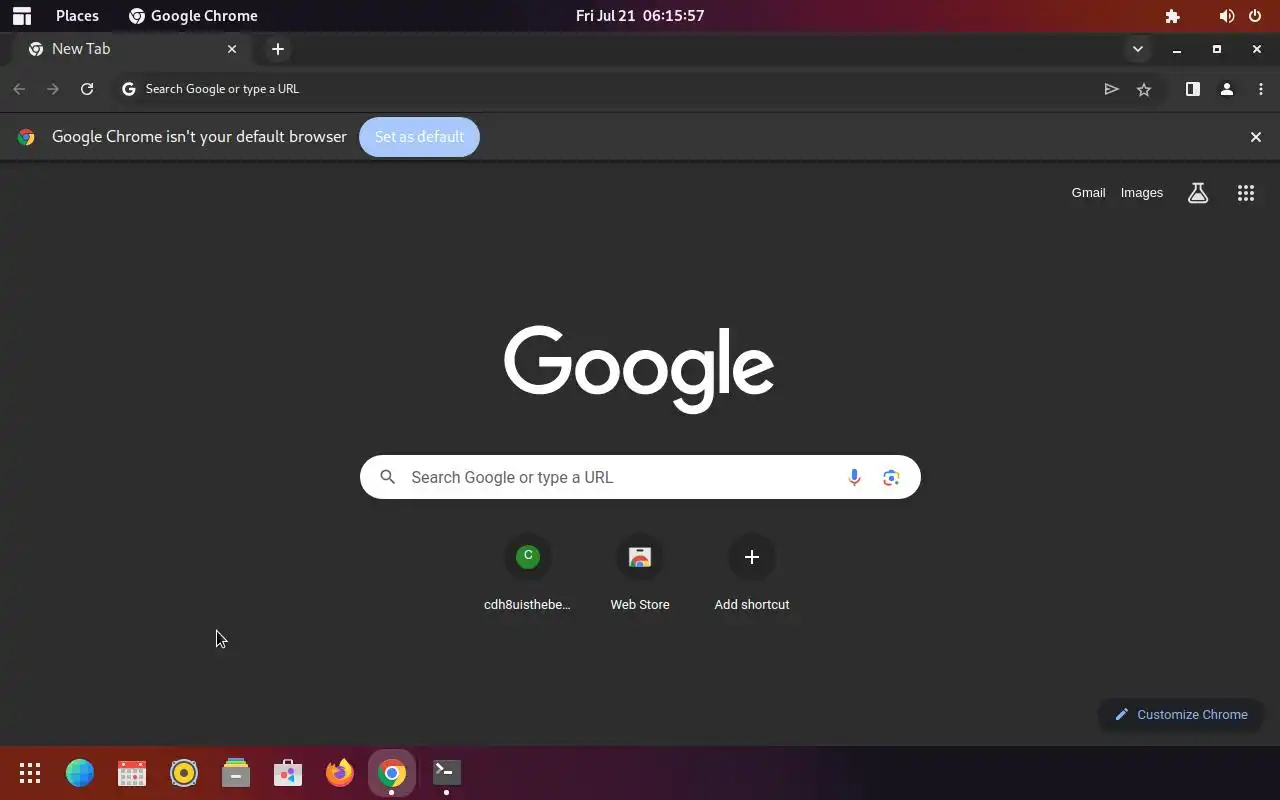Open a new tab with plus button
Screen dimensions: 1280x800
click(x=278, y=49)
